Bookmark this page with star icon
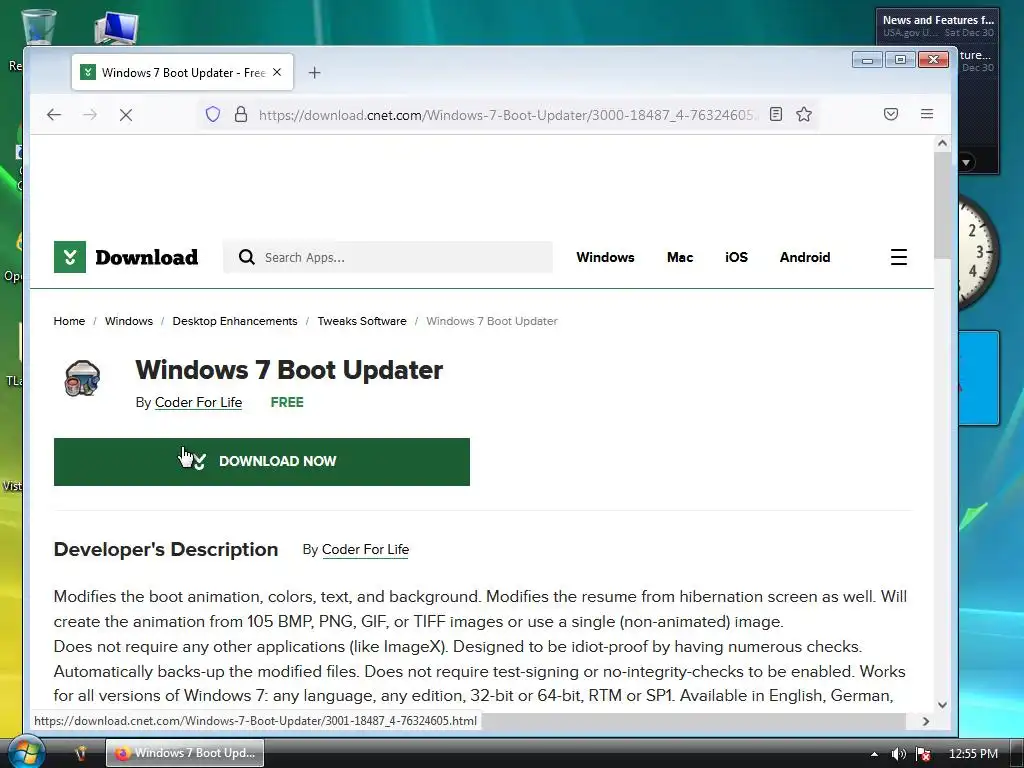The width and height of the screenshot is (1024, 768). tap(804, 114)
